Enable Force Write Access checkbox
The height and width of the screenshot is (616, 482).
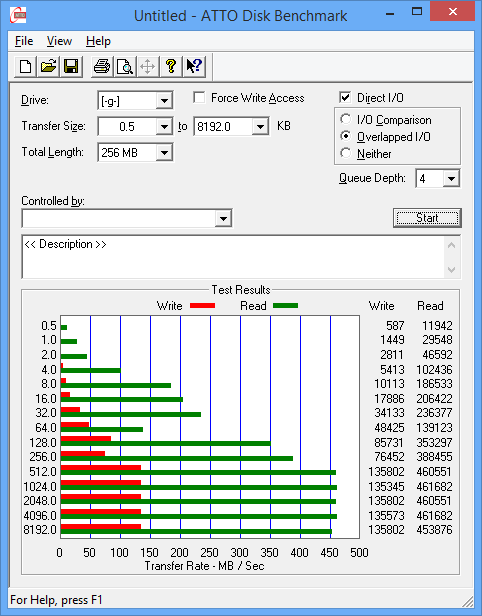[x=199, y=97]
